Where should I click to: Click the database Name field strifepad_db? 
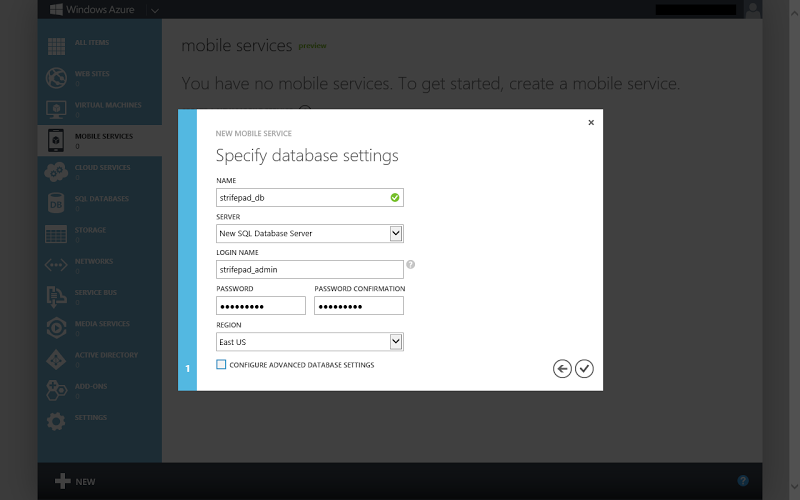coord(310,197)
